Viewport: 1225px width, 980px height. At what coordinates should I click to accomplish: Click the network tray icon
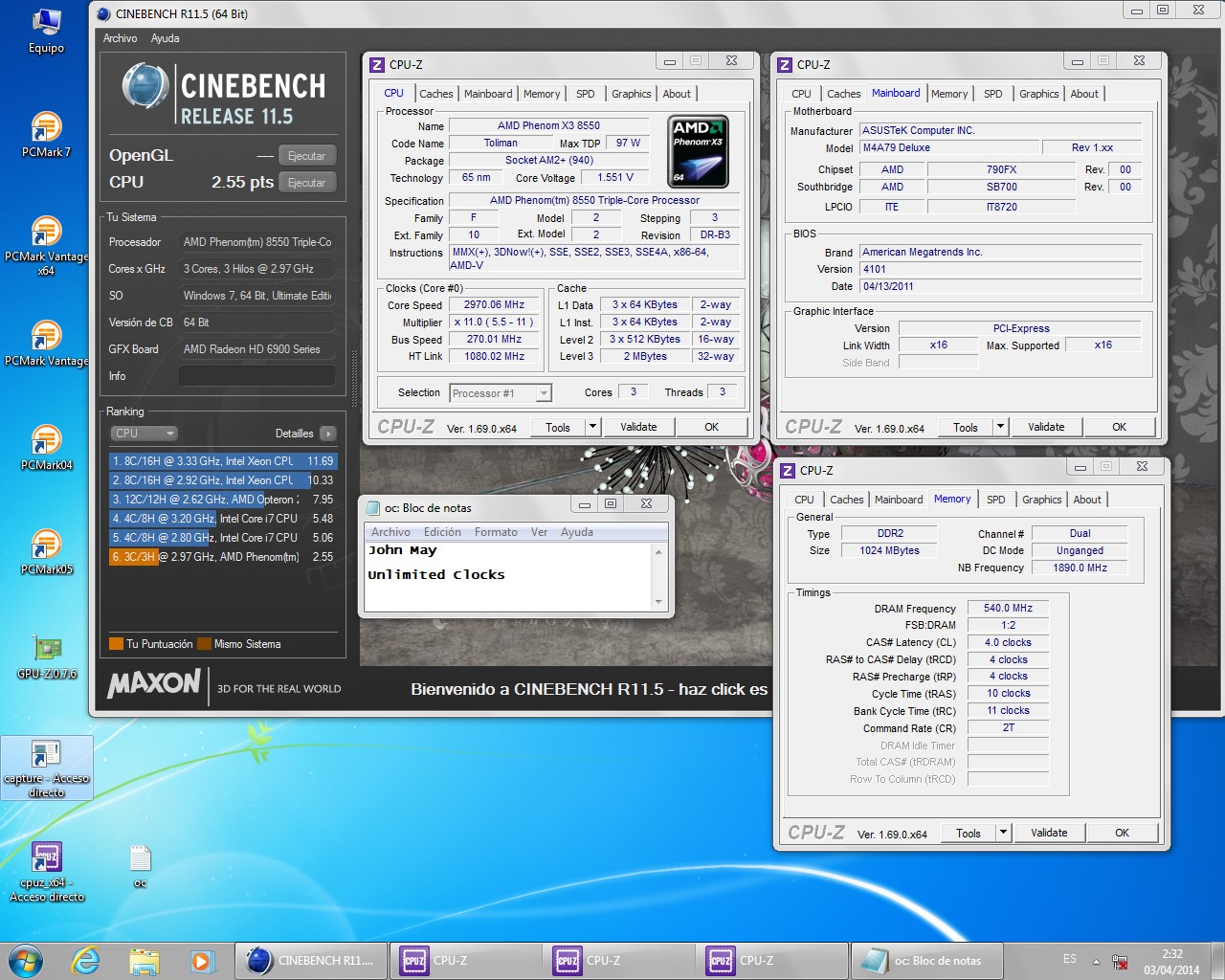(x=1119, y=962)
